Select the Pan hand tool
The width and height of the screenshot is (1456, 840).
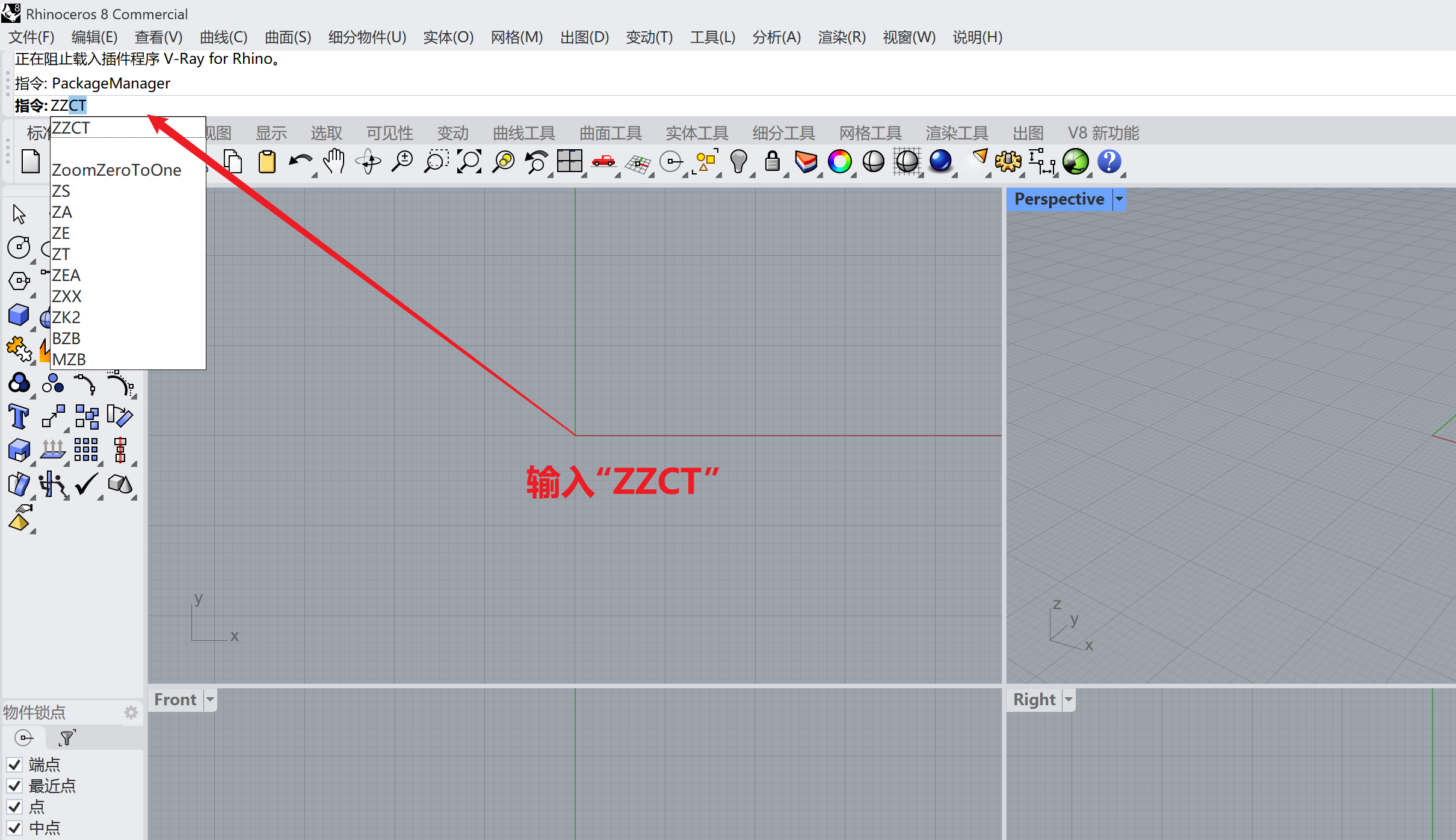(334, 162)
